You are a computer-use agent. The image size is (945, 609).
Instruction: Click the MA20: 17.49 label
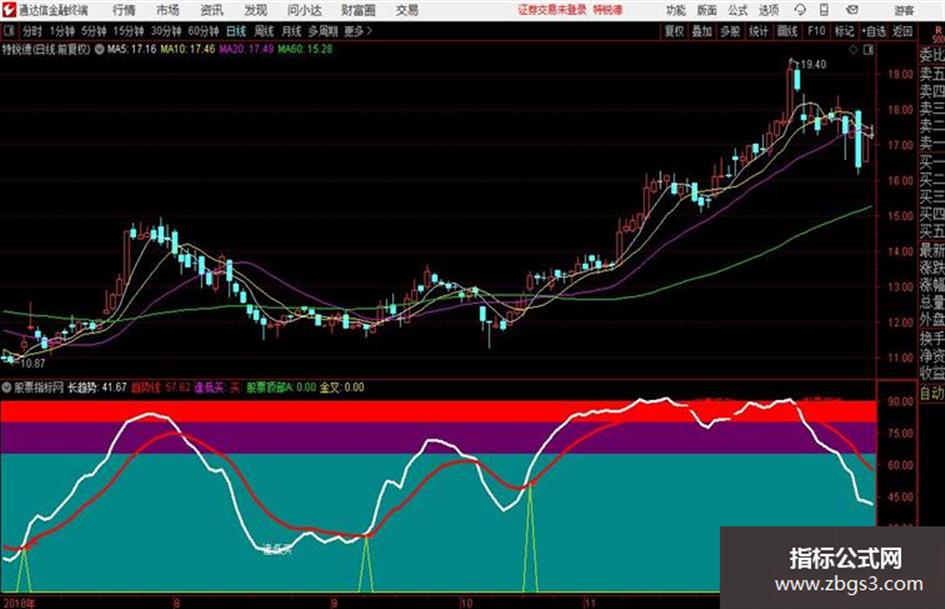click(x=246, y=49)
